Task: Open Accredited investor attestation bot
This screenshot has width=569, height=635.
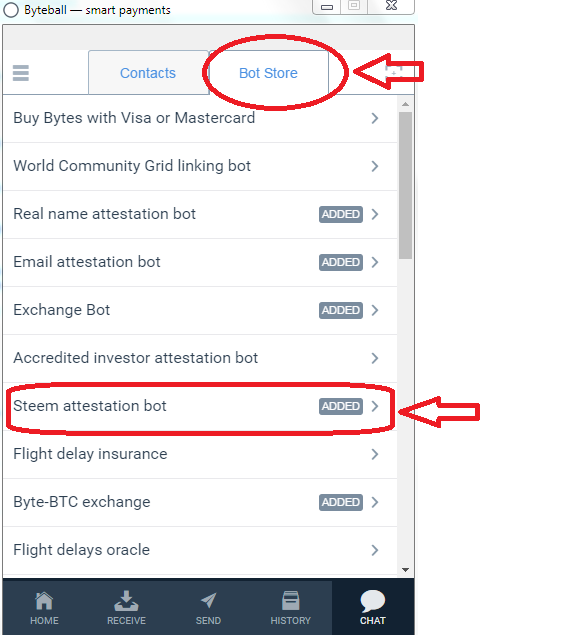Action: coord(200,358)
